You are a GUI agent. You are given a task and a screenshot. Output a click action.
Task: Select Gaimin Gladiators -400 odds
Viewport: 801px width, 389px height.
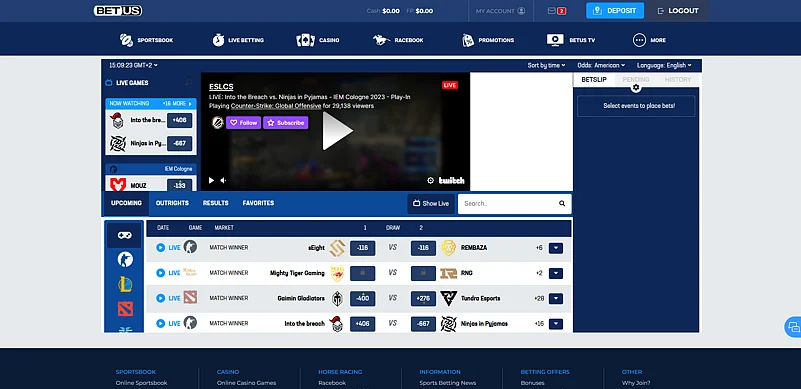click(362, 299)
